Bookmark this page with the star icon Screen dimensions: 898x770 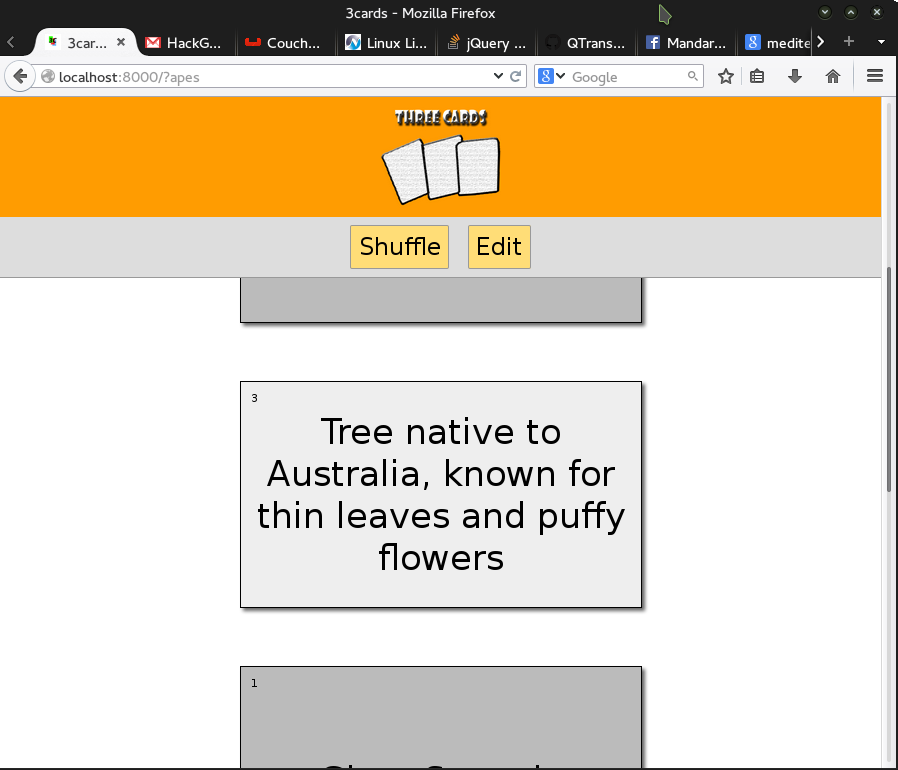click(x=726, y=76)
